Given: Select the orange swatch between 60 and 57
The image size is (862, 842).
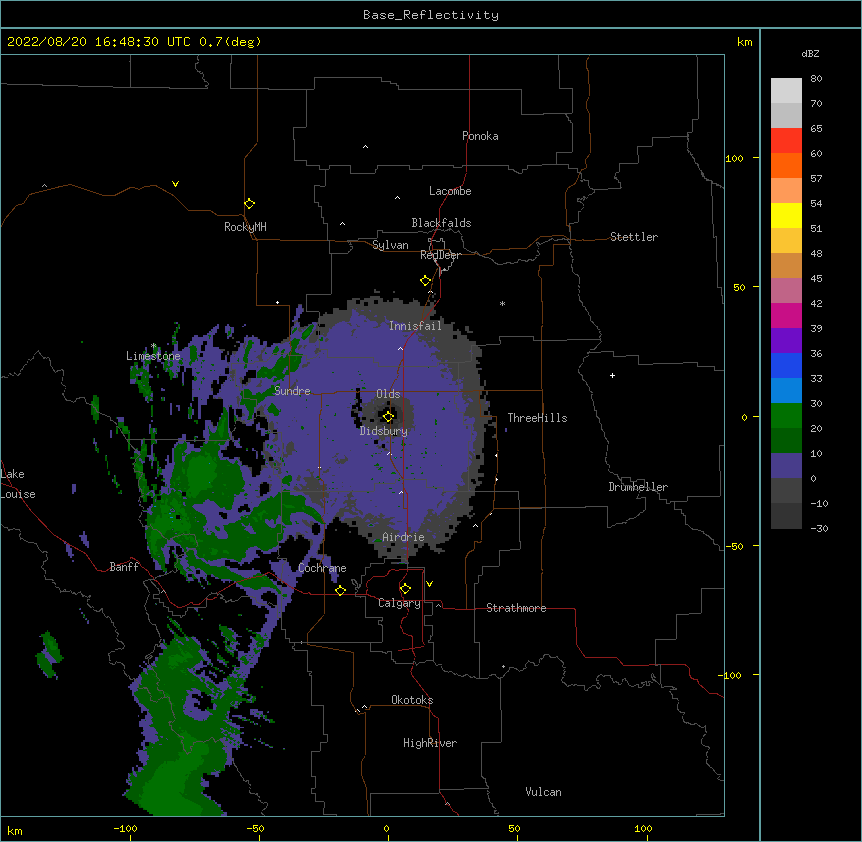Looking at the screenshot, I should pyautogui.click(x=786, y=166).
